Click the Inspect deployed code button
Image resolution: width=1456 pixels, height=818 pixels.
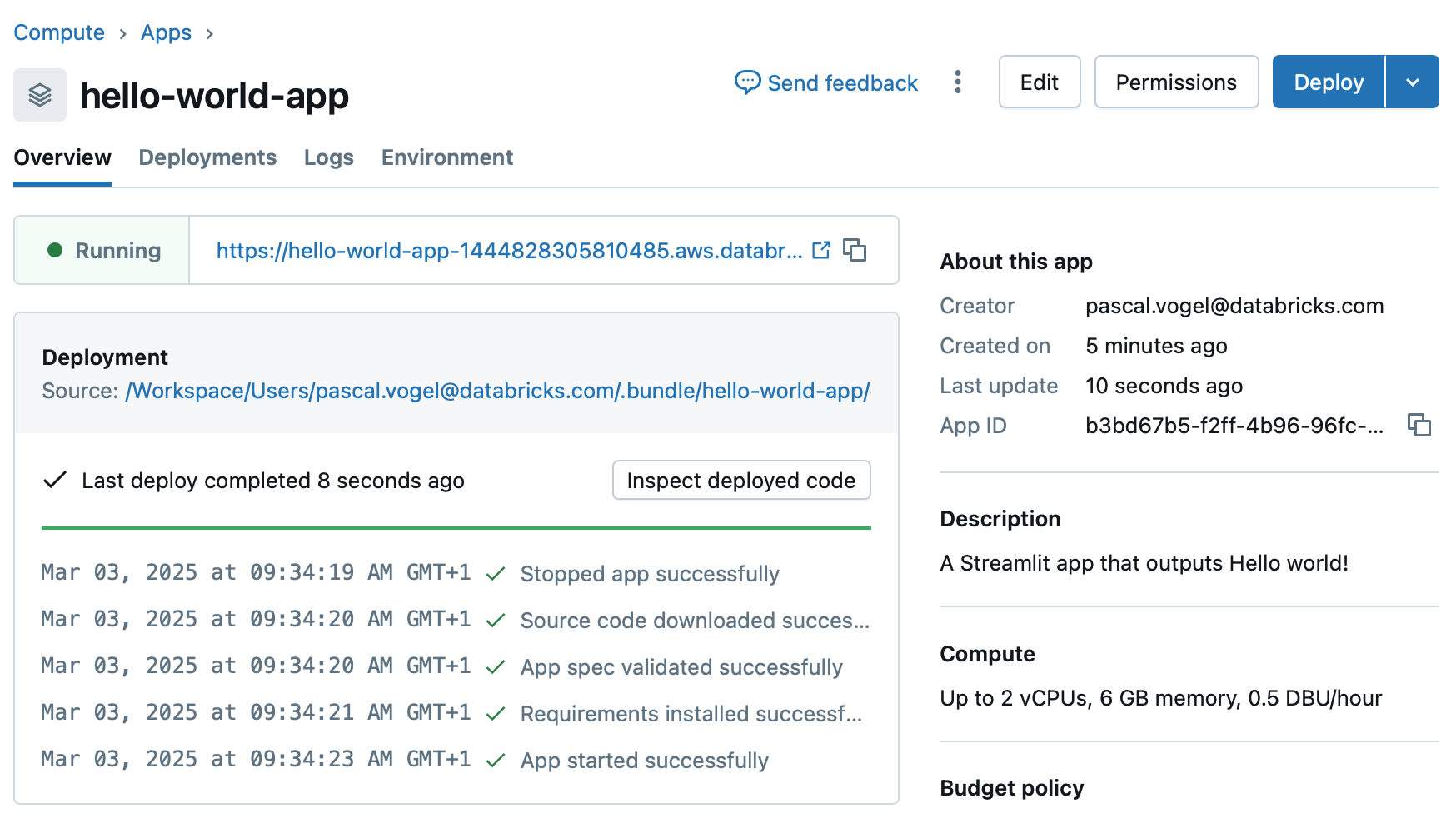point(741,480)
